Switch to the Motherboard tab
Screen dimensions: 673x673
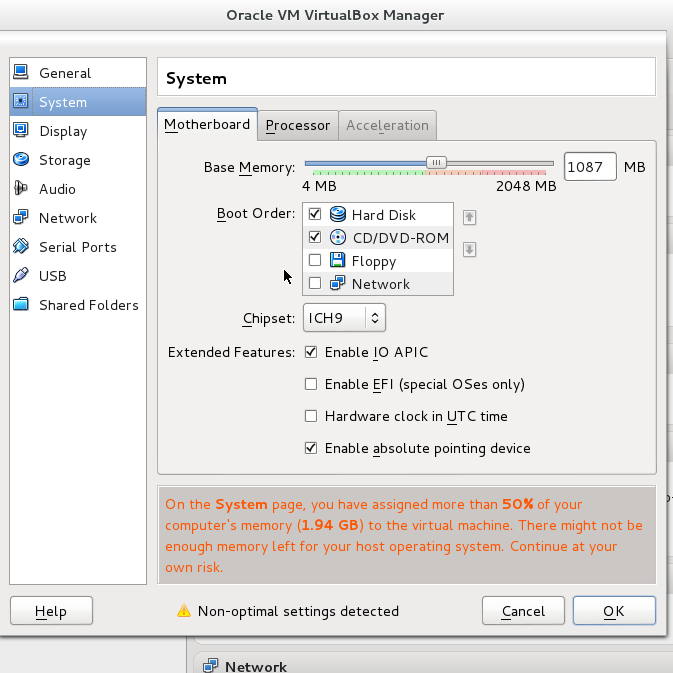click(207, 124)
